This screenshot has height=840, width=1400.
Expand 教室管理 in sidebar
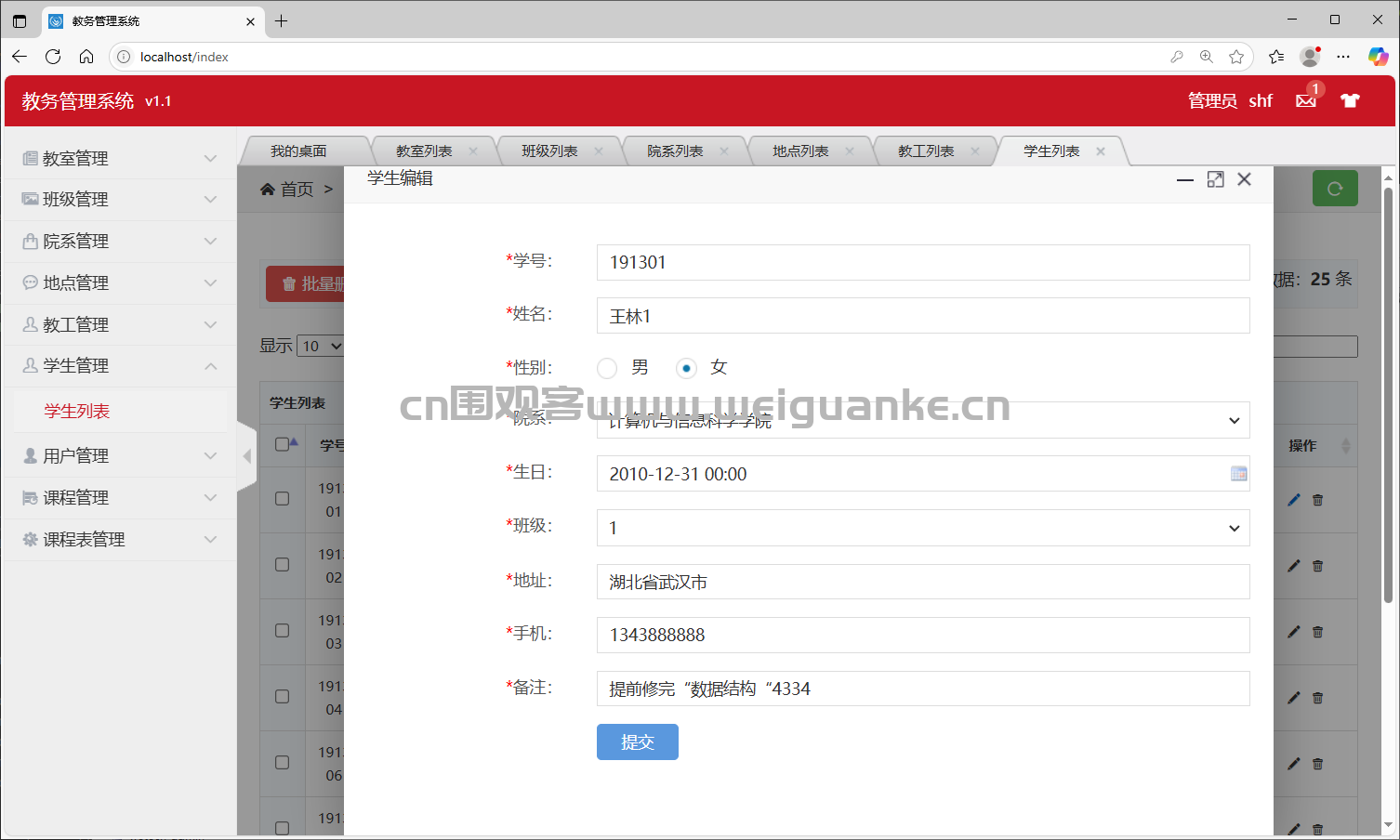120,158
